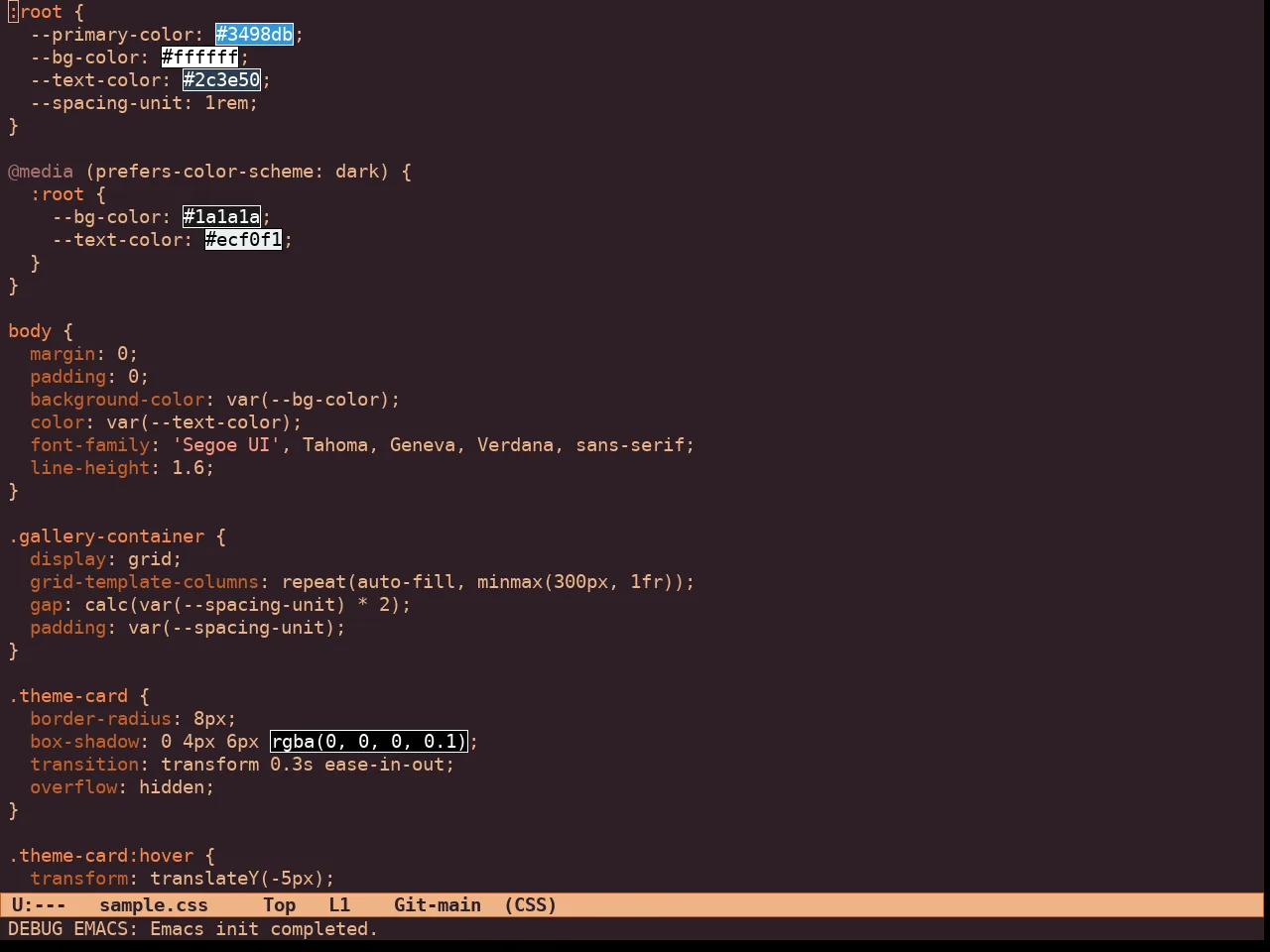This screenshot has width=1270, height=952.
Task: Click the #1a1a1a dark bg color value
Action: coord(221,216)
